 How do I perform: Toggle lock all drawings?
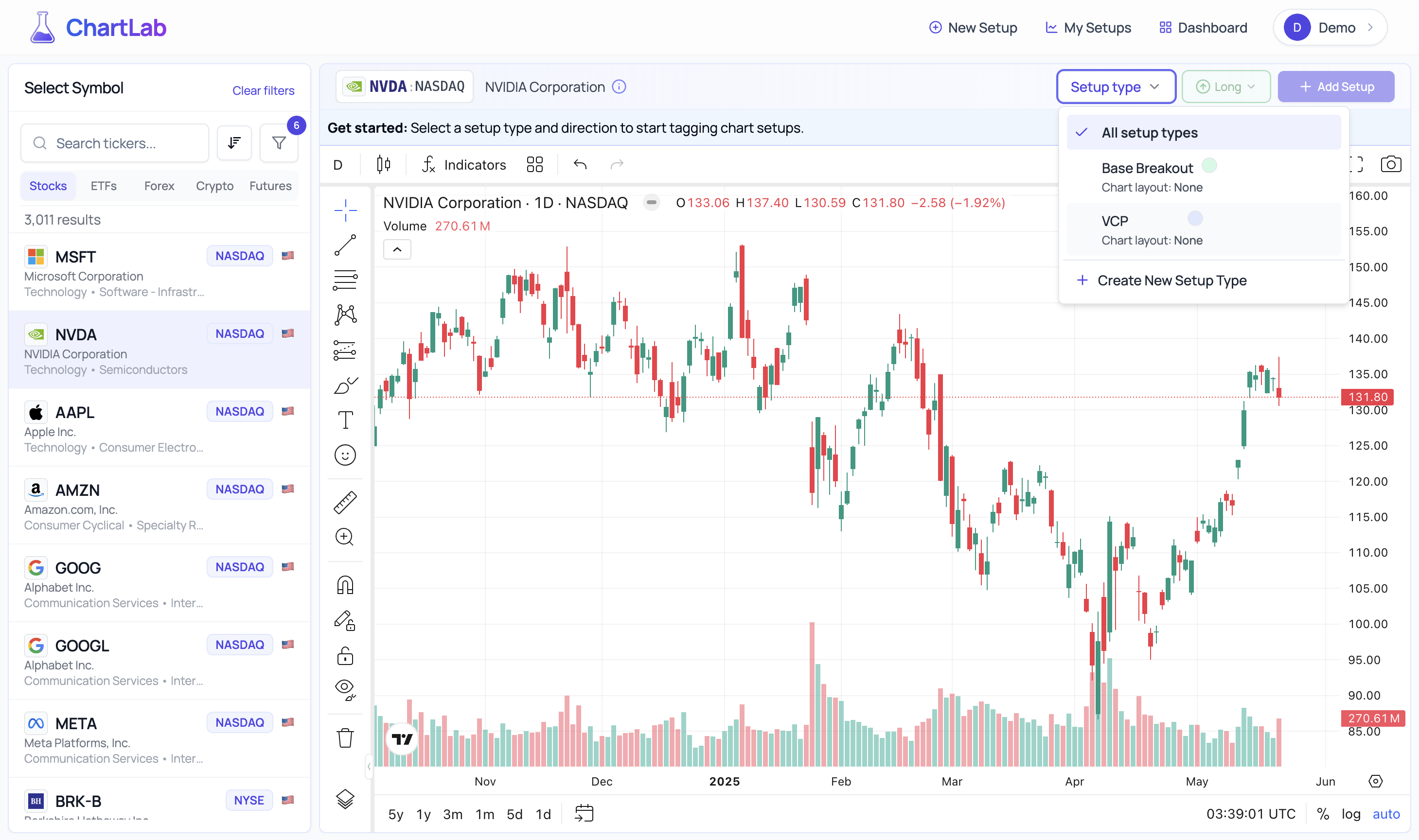coord(345,656)
